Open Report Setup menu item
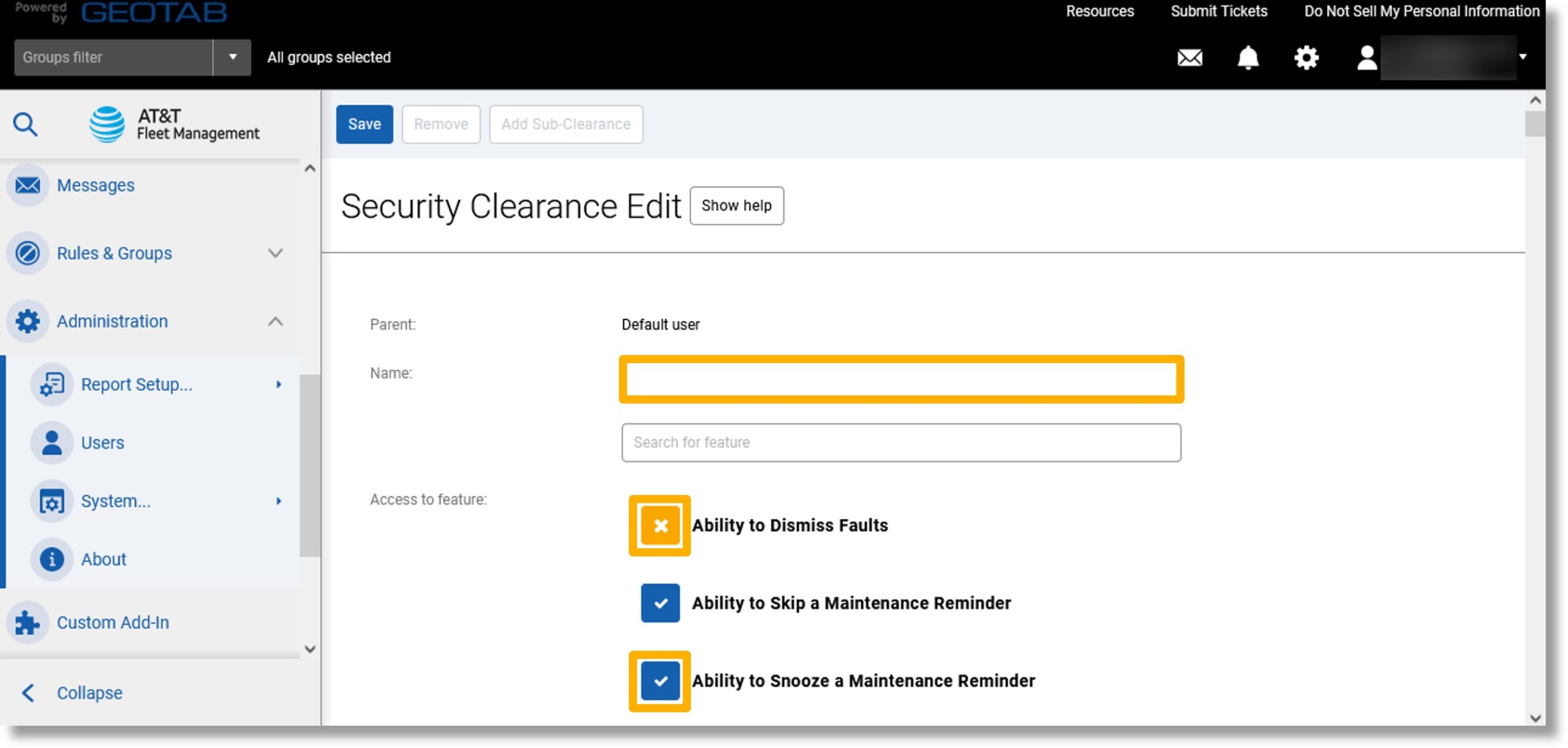Viewport: 1568px width, 748px height. (x=137, y=384)
